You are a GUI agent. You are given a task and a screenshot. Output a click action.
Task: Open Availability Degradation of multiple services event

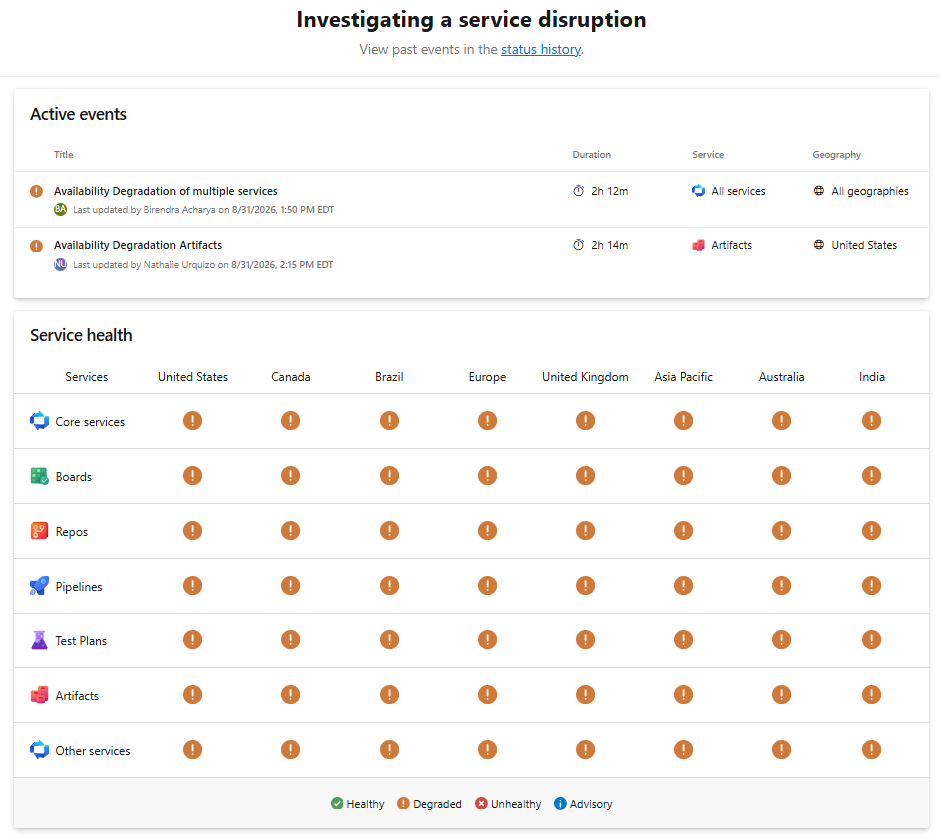(165, 191)
